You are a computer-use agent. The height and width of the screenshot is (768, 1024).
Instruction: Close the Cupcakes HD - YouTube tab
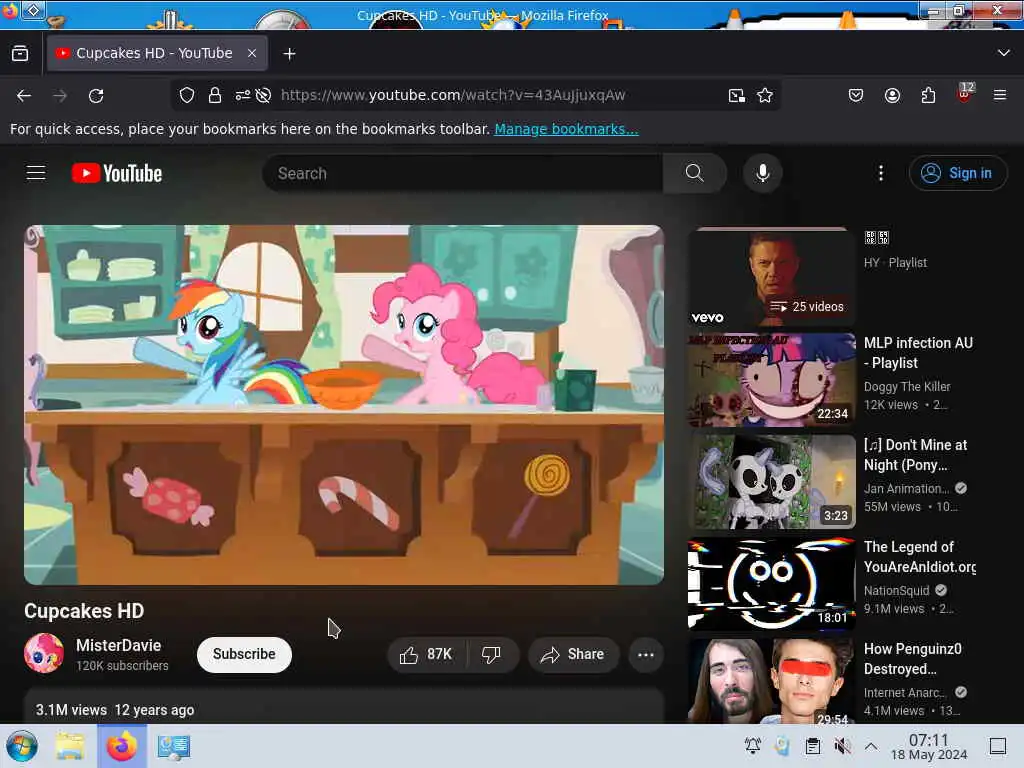[252, 54]
